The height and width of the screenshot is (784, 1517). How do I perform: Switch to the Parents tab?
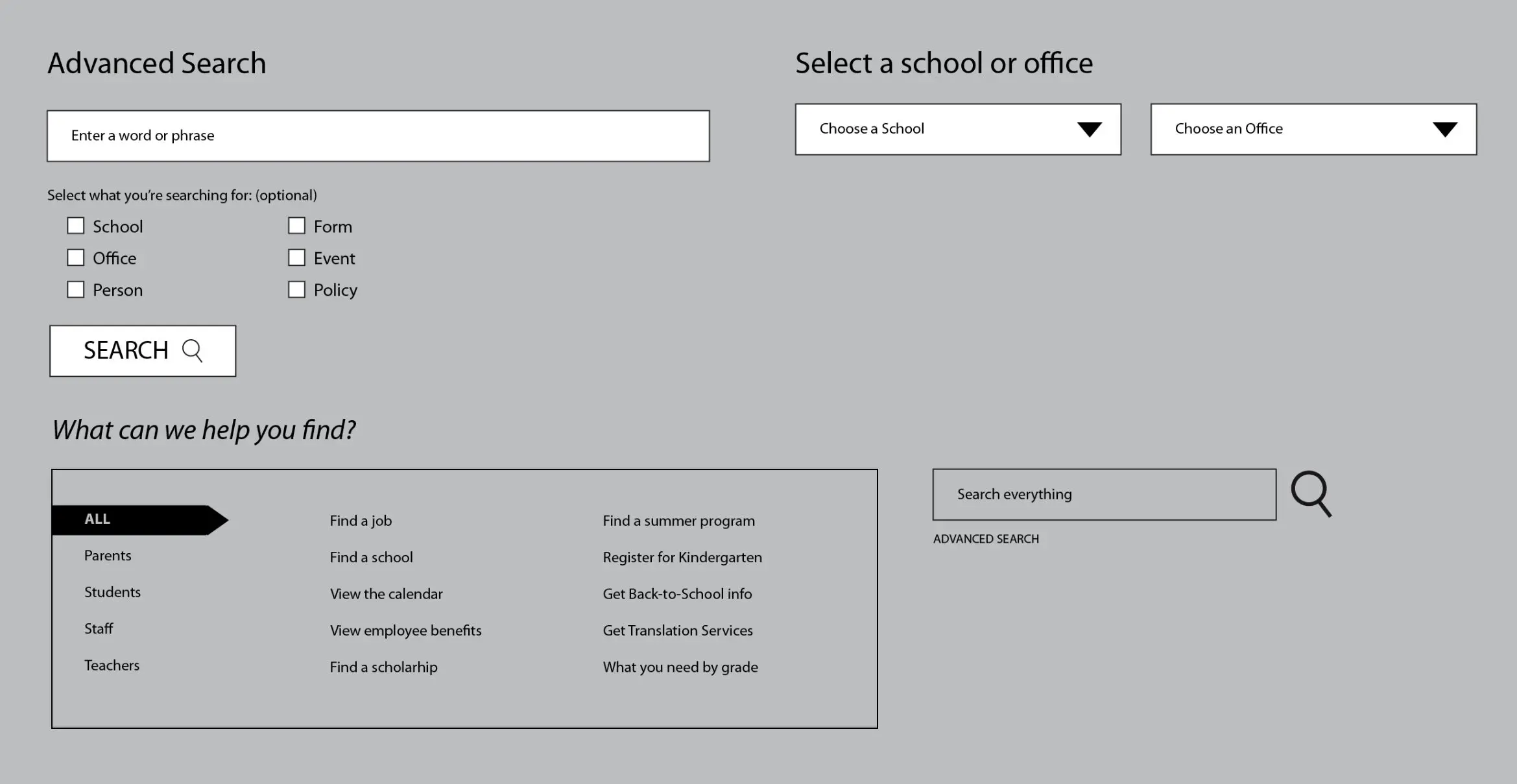[108, 556]
